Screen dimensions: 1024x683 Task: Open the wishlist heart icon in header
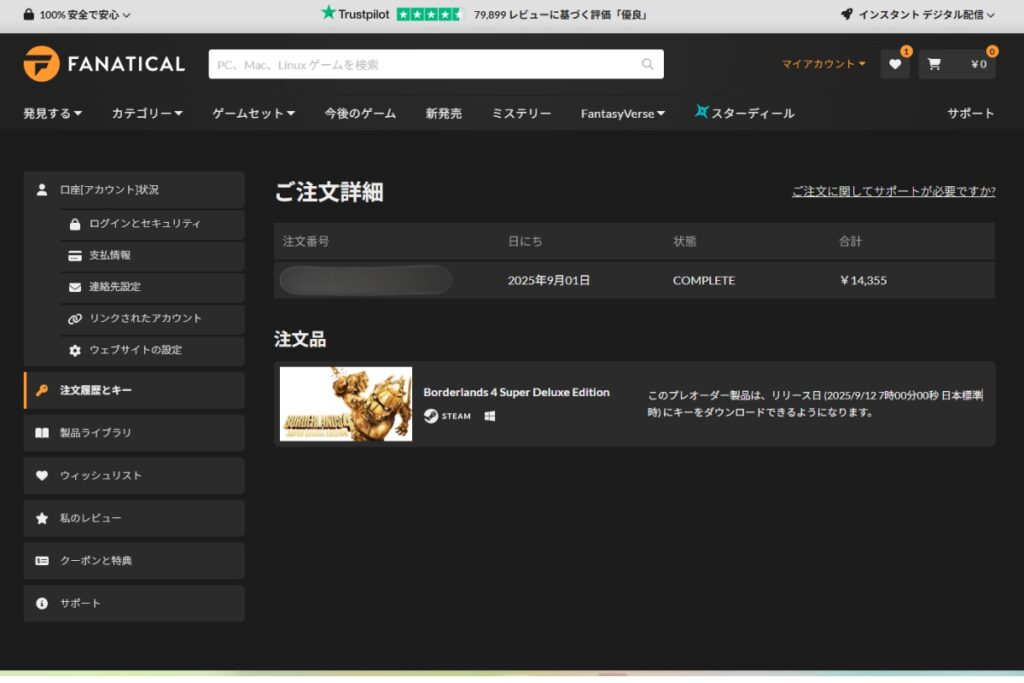[x=895, y=64]
